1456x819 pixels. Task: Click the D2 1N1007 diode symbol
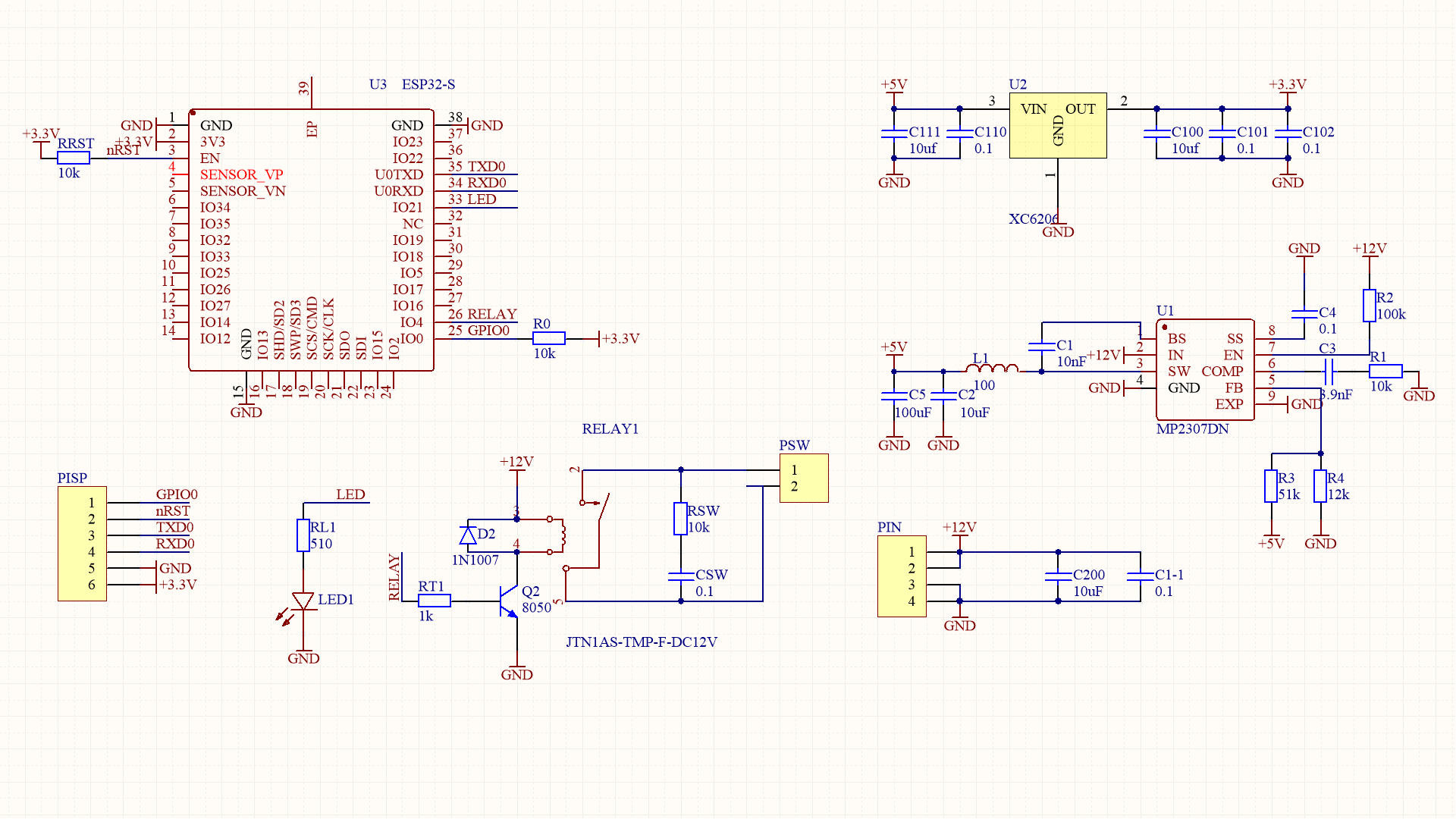pyautogui.click(x=468, y=535)
